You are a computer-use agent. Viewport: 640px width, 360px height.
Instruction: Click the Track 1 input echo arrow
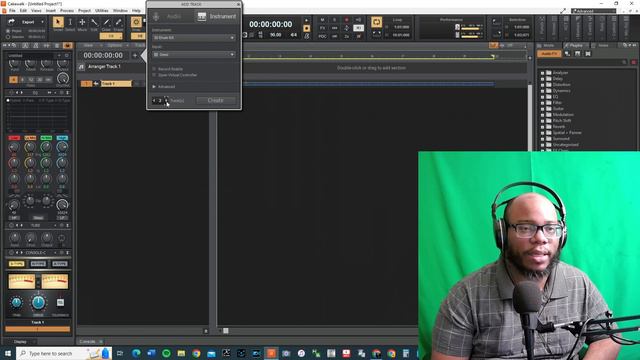pos(96,84)
